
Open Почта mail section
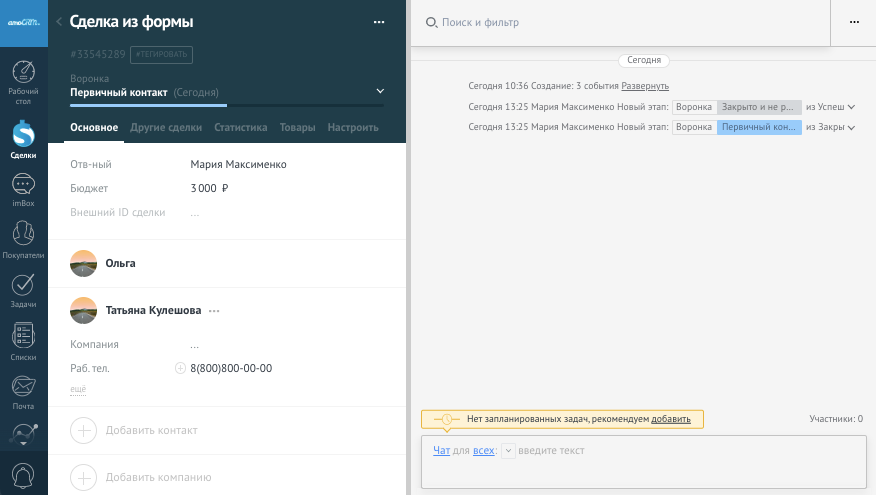(x=24, y=392)
